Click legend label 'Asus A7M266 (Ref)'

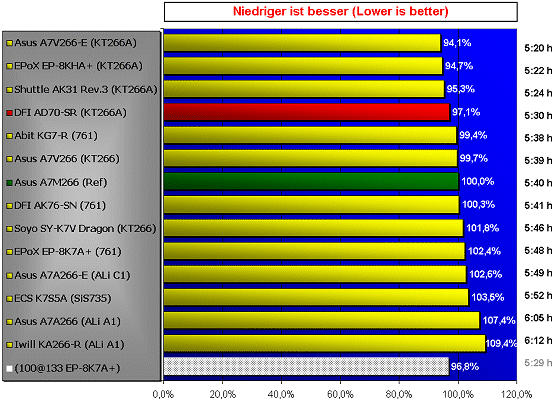(x=61, y=182)
